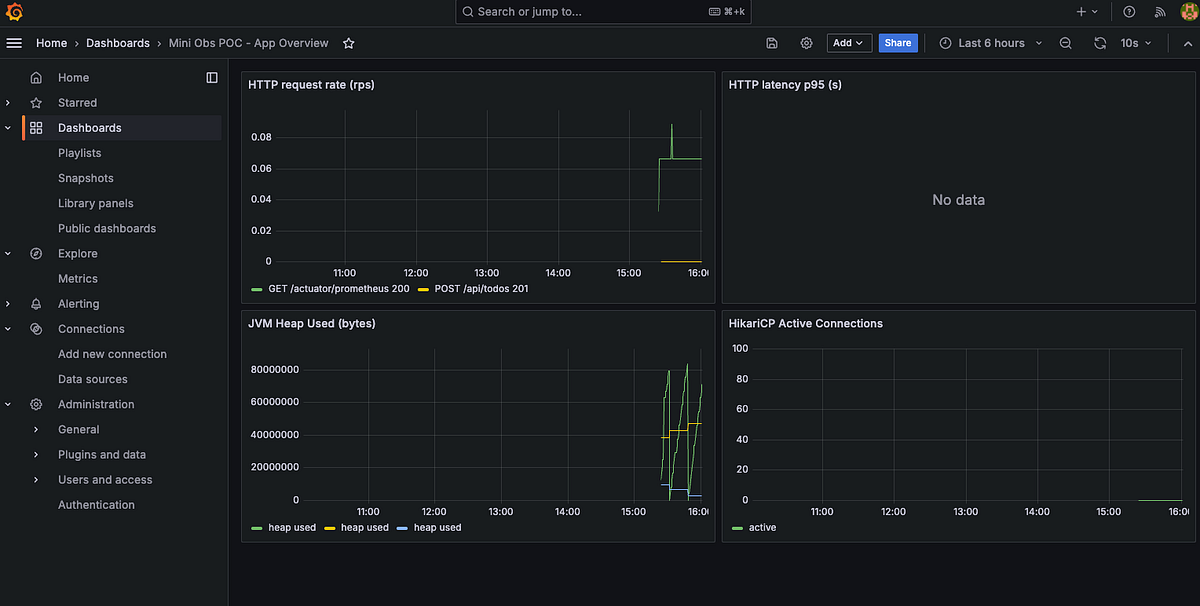Image resolution: width=1200 pixels, height=606 pixels.
Task: Toggle the yellow heap used legend series
Action: pos(365,527)
